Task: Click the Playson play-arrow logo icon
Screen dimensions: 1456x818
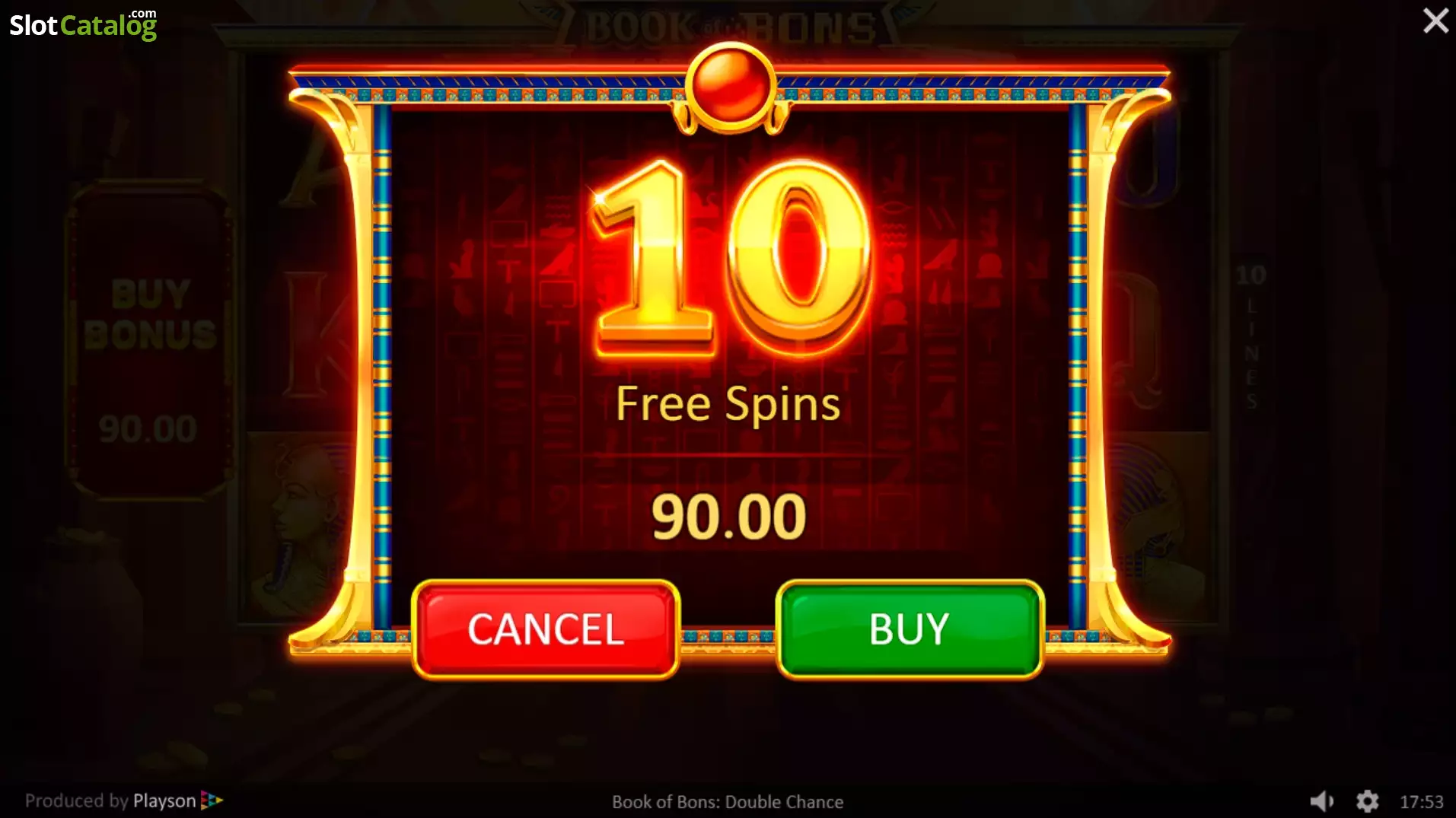Action: click(211, 800)
